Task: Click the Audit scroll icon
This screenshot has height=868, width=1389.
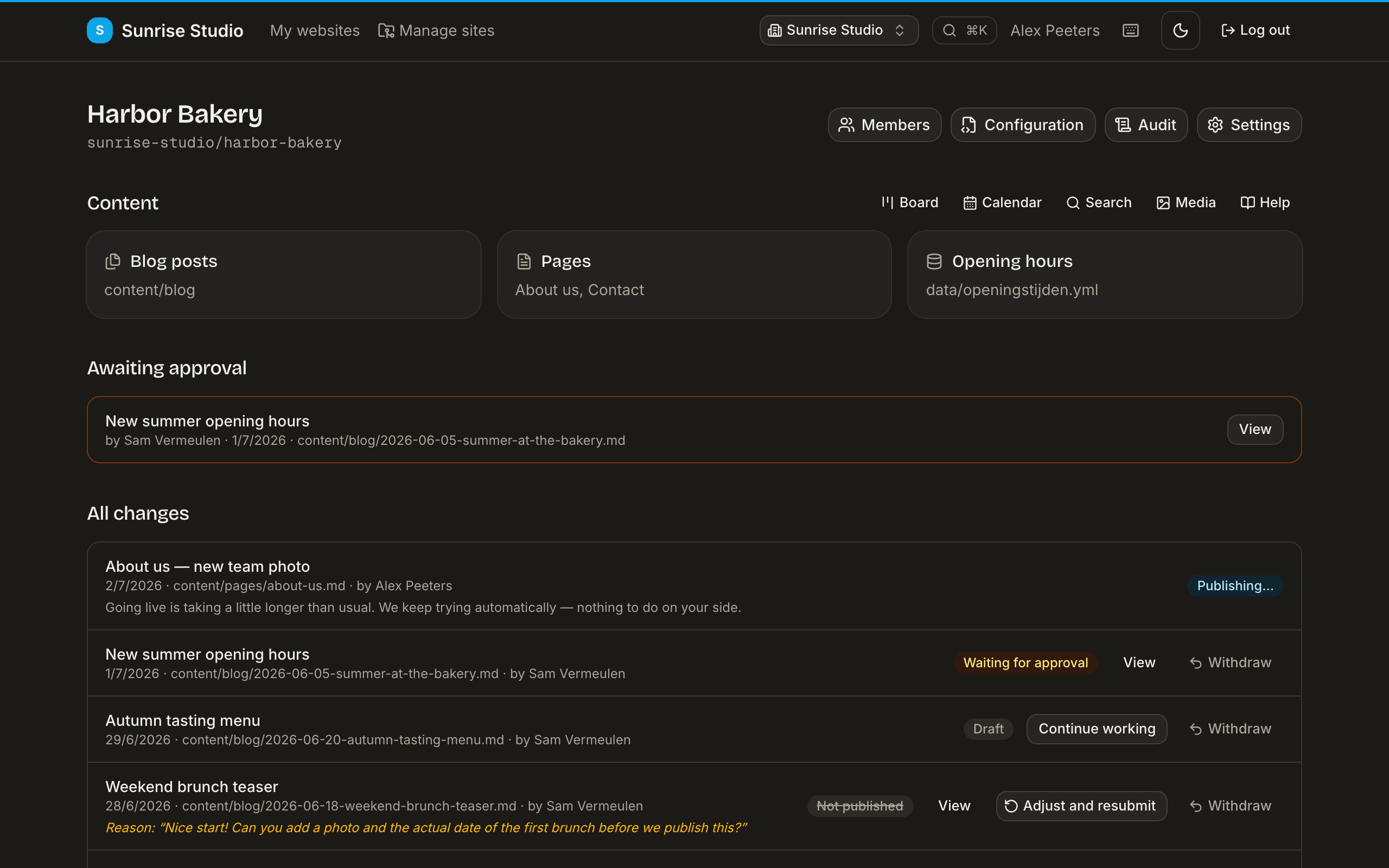Action: 1123,125
